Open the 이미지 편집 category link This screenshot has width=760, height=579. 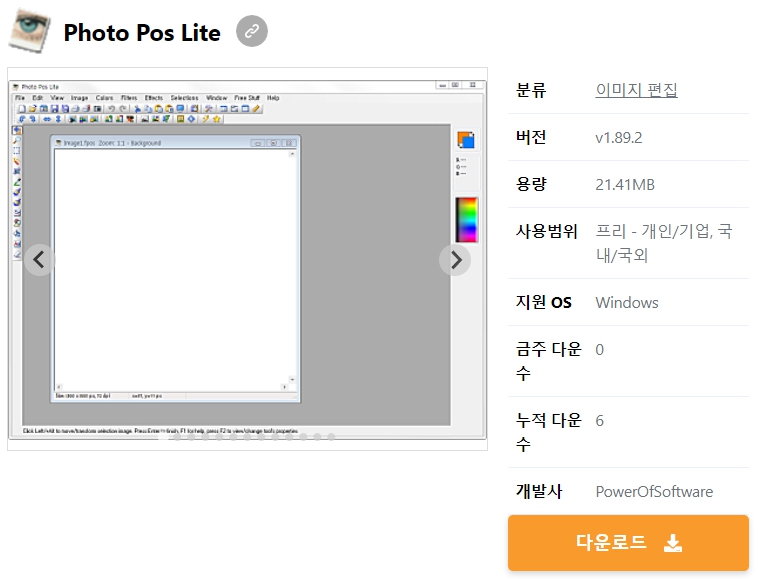click(x=636, y=90)
